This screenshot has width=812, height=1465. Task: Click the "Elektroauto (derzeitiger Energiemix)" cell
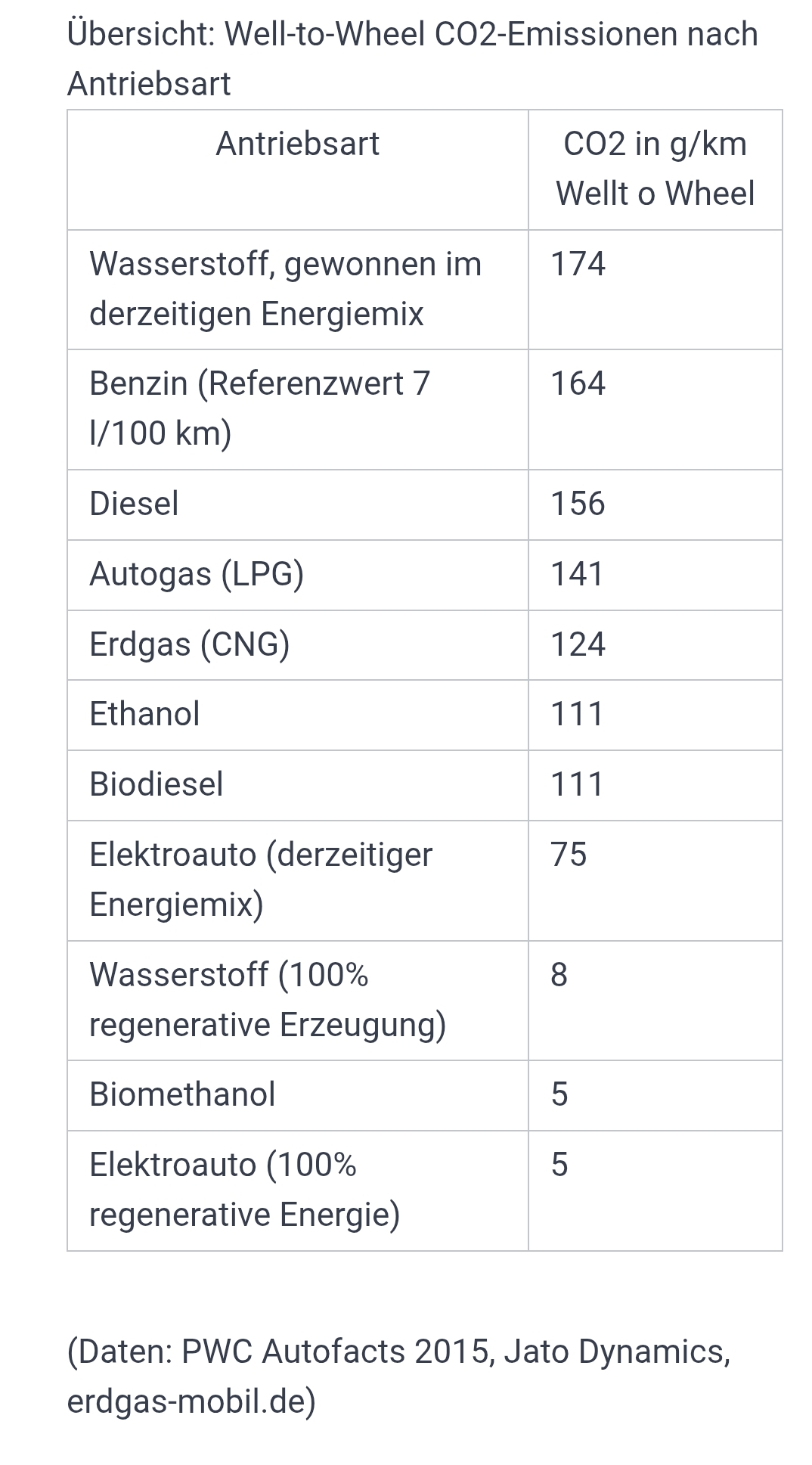pos(261,879)
